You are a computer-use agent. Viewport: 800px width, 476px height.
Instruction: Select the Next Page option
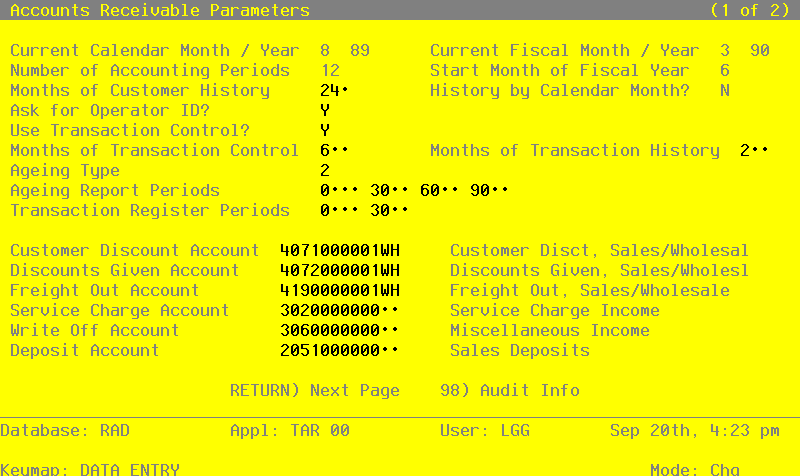pyautogui.click(x=315, y=390)
